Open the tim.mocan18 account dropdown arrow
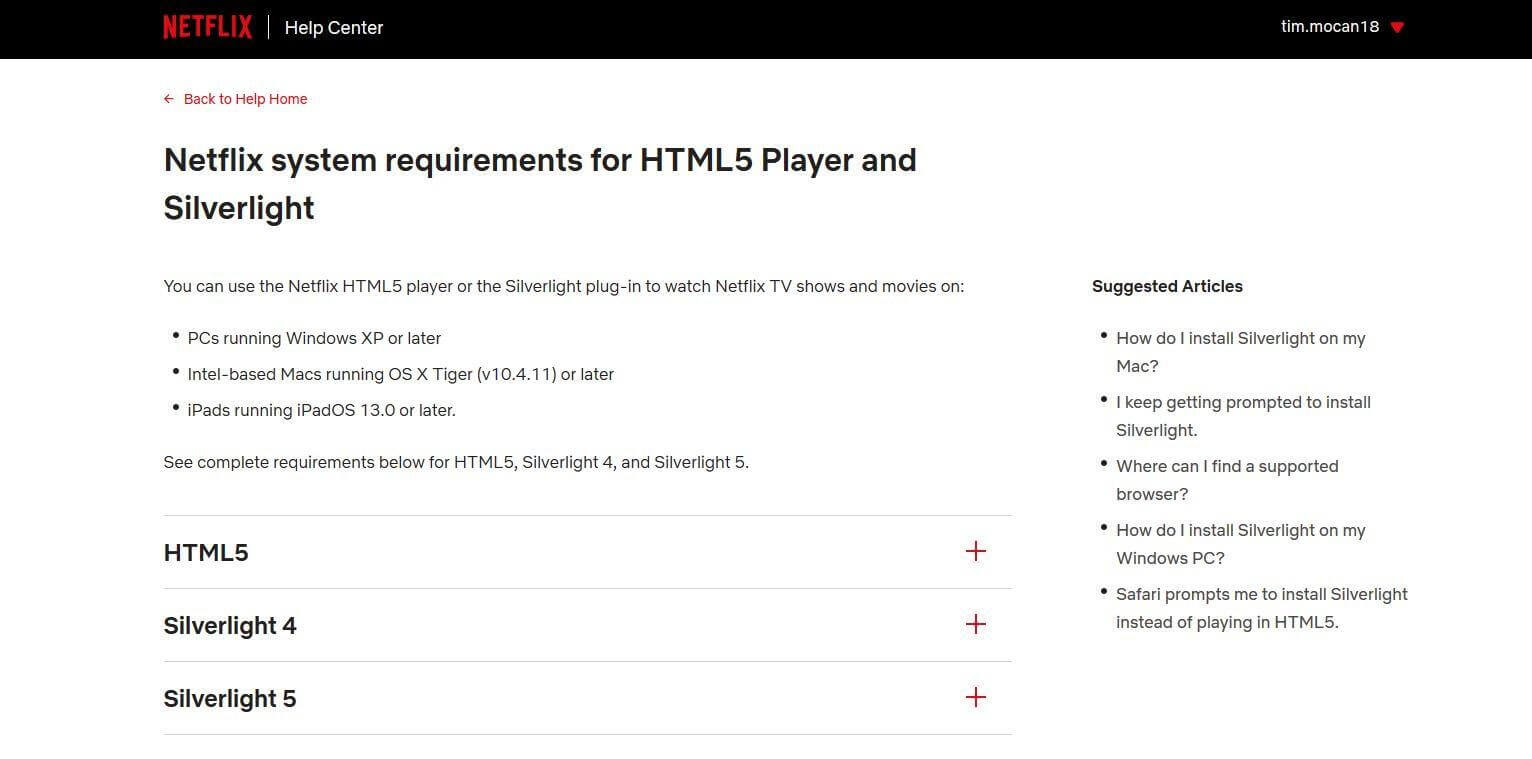Image resolution: width=1532 pixels, height=759 pixels. pos(1397,28)
